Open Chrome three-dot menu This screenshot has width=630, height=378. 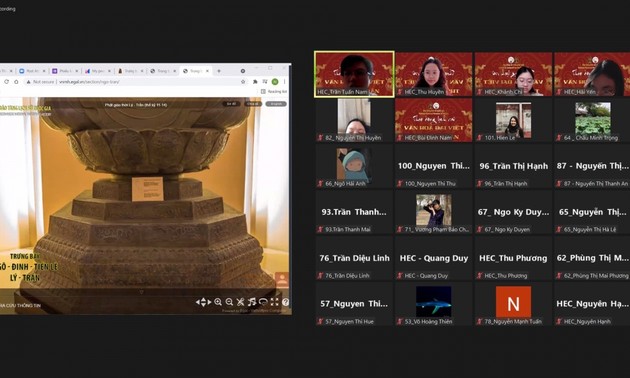coord(284,82)
